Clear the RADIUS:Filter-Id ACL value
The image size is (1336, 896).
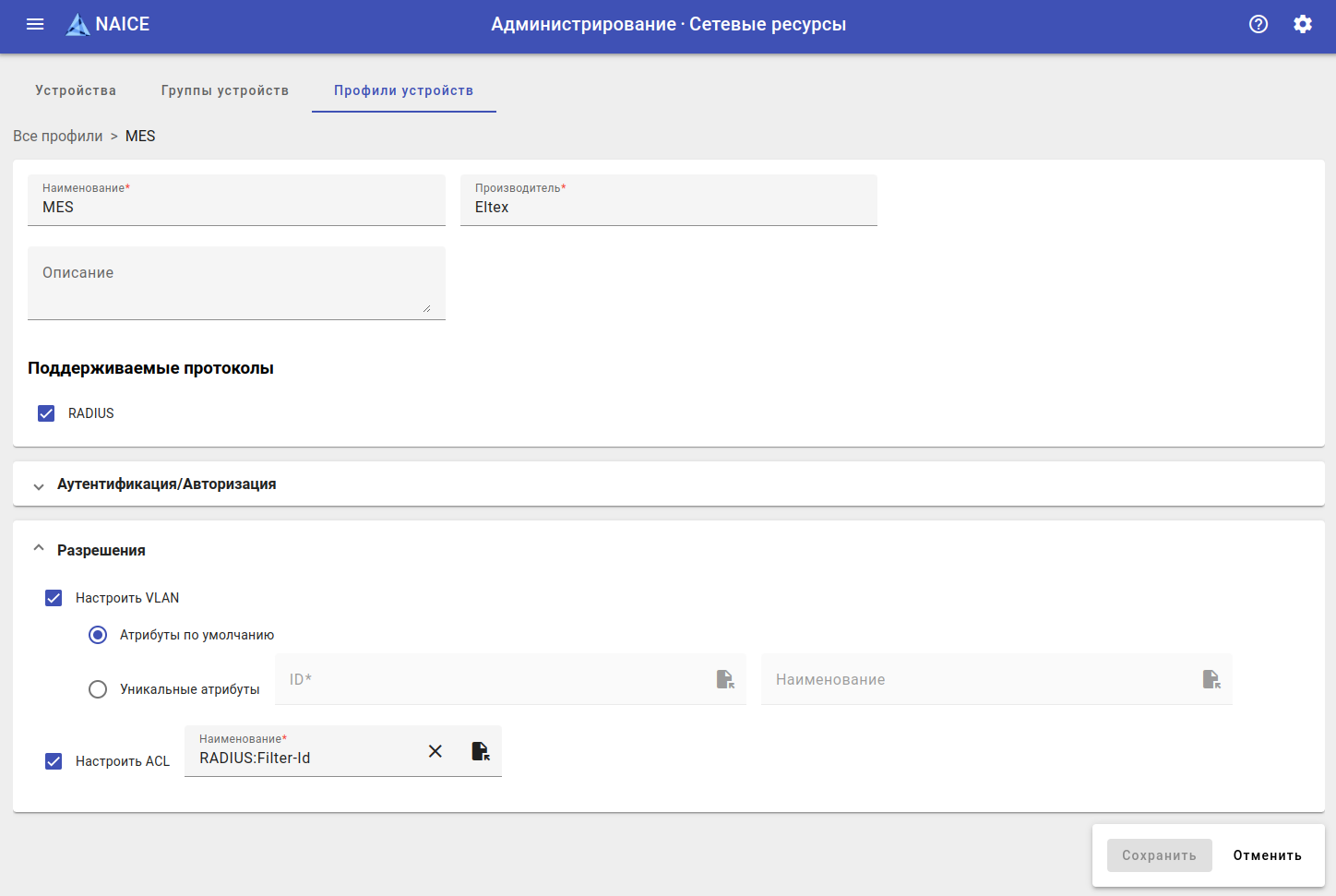coord(435,751)
